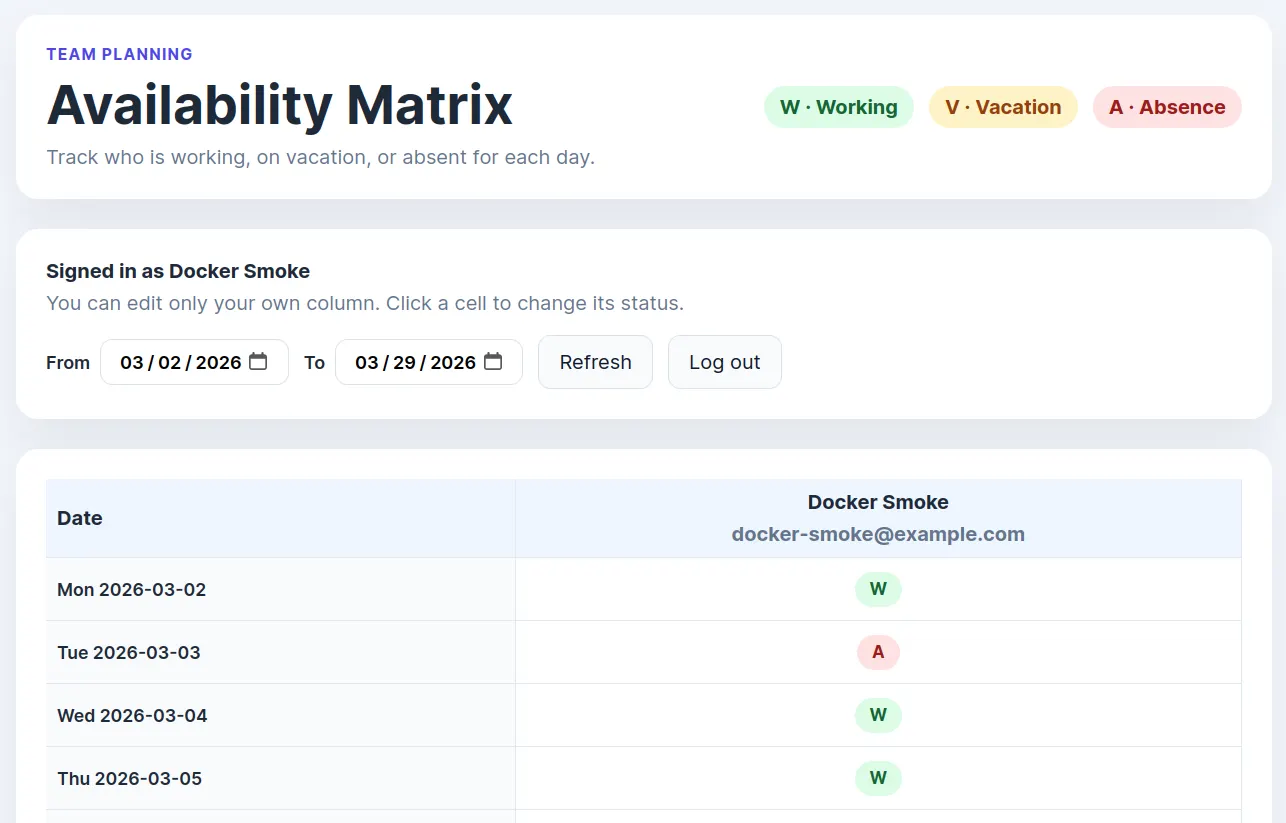The height and width of the screenshot is (823, 1286).
Task: Open the To date calendar picker icon
Action: point(493,361)
